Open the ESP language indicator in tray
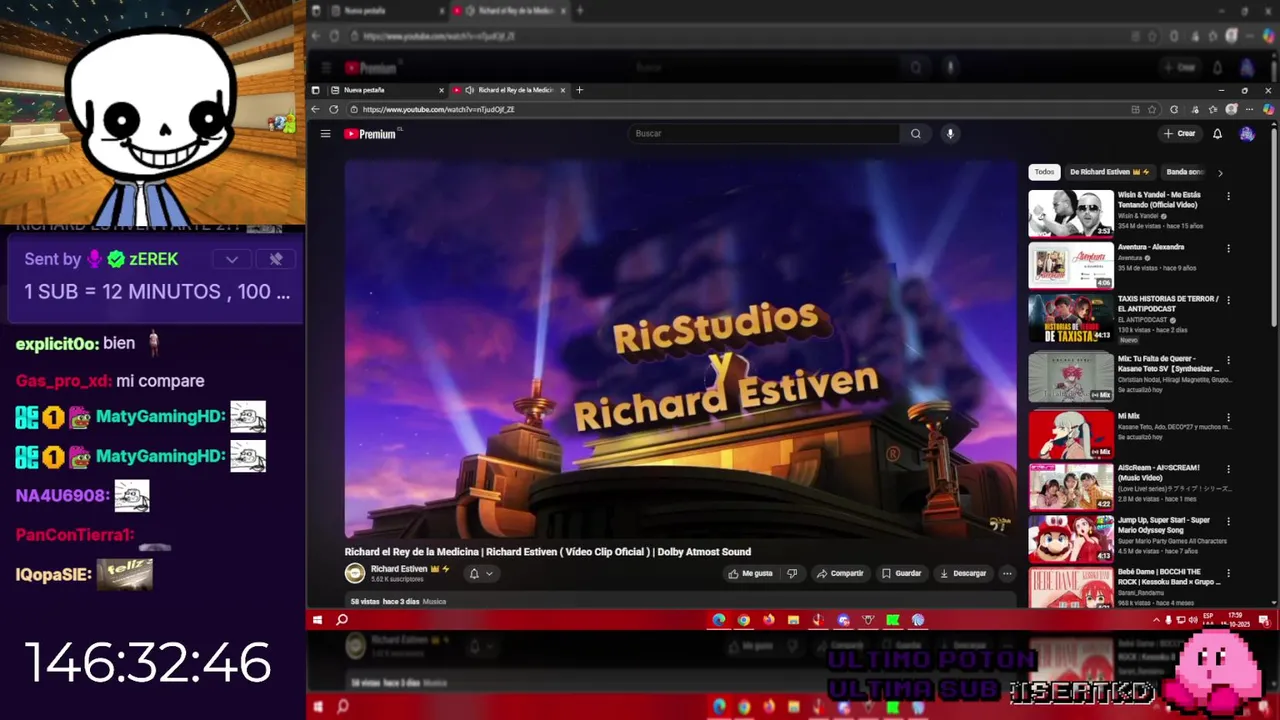 [x=1208, y=618]
